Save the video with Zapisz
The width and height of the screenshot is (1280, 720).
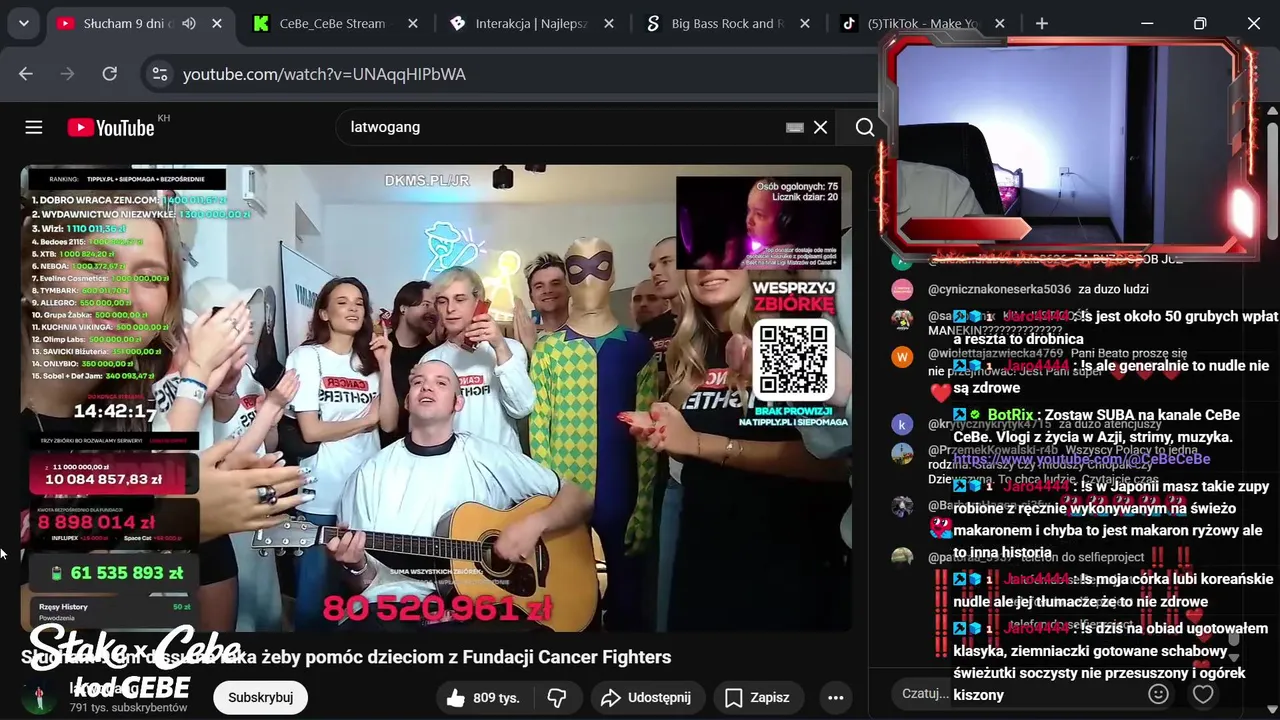[x=757, y=697]
